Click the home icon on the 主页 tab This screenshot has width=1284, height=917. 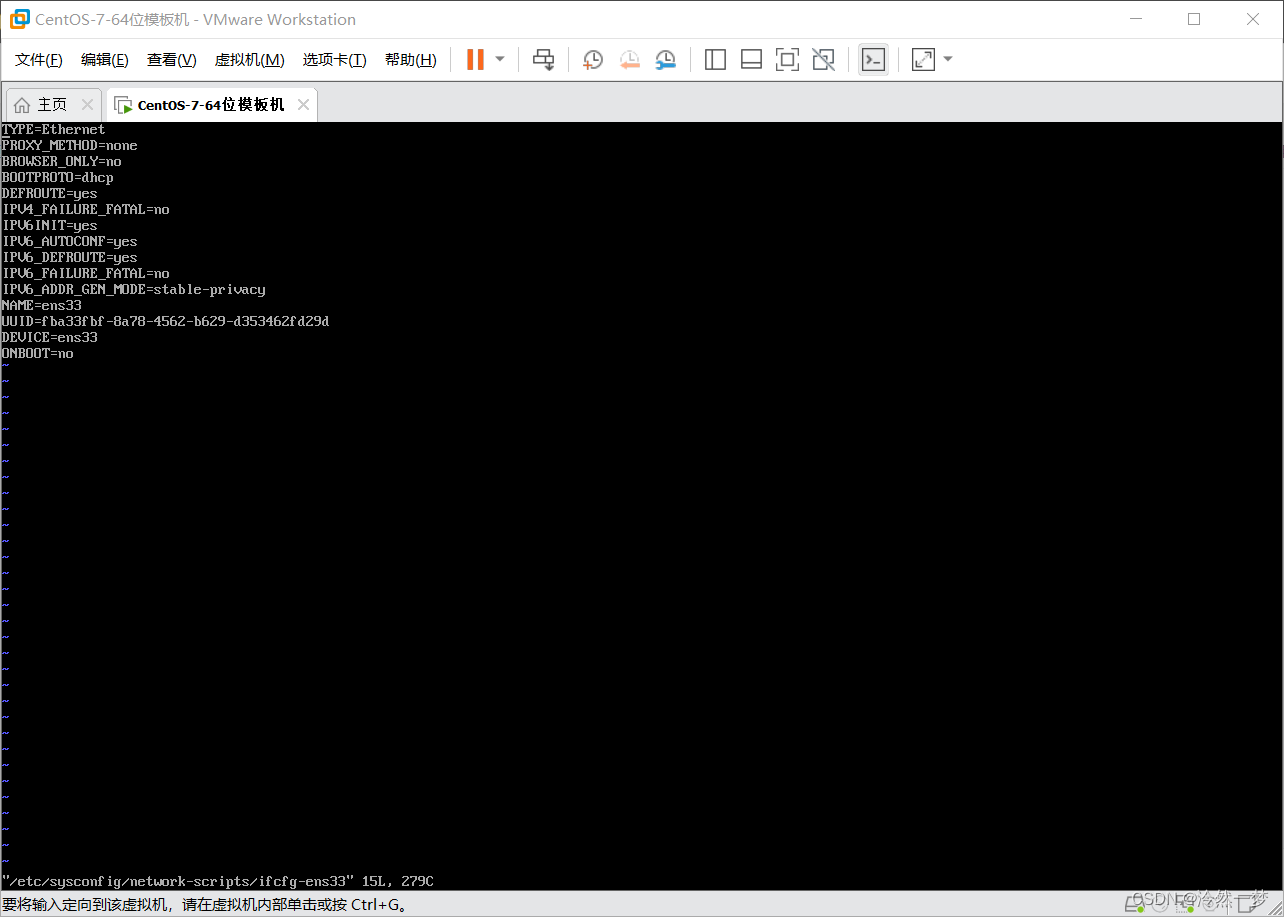pos(22,105)
